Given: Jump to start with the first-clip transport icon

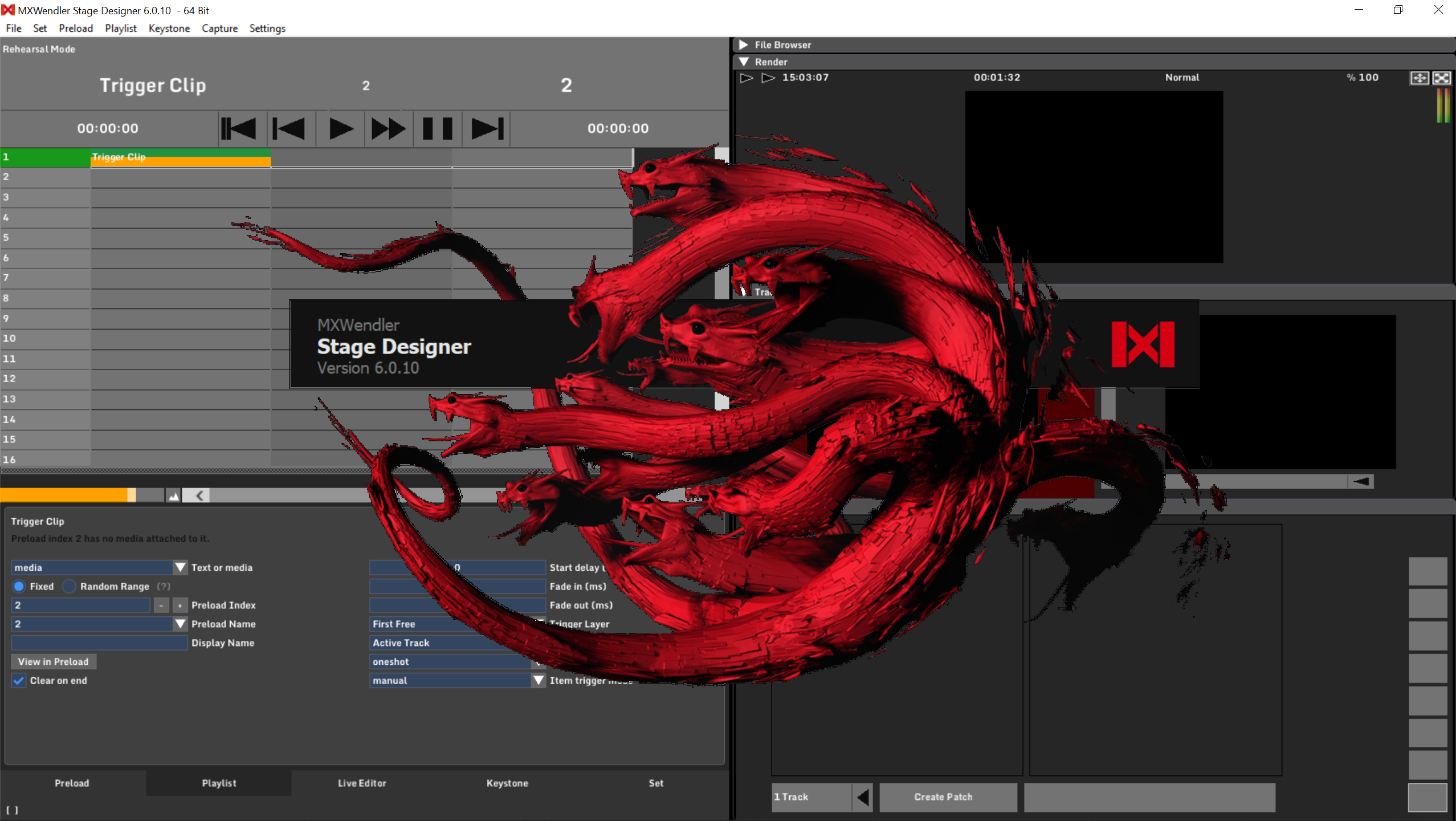Looking at the screenshot, I should coord(239,128).
